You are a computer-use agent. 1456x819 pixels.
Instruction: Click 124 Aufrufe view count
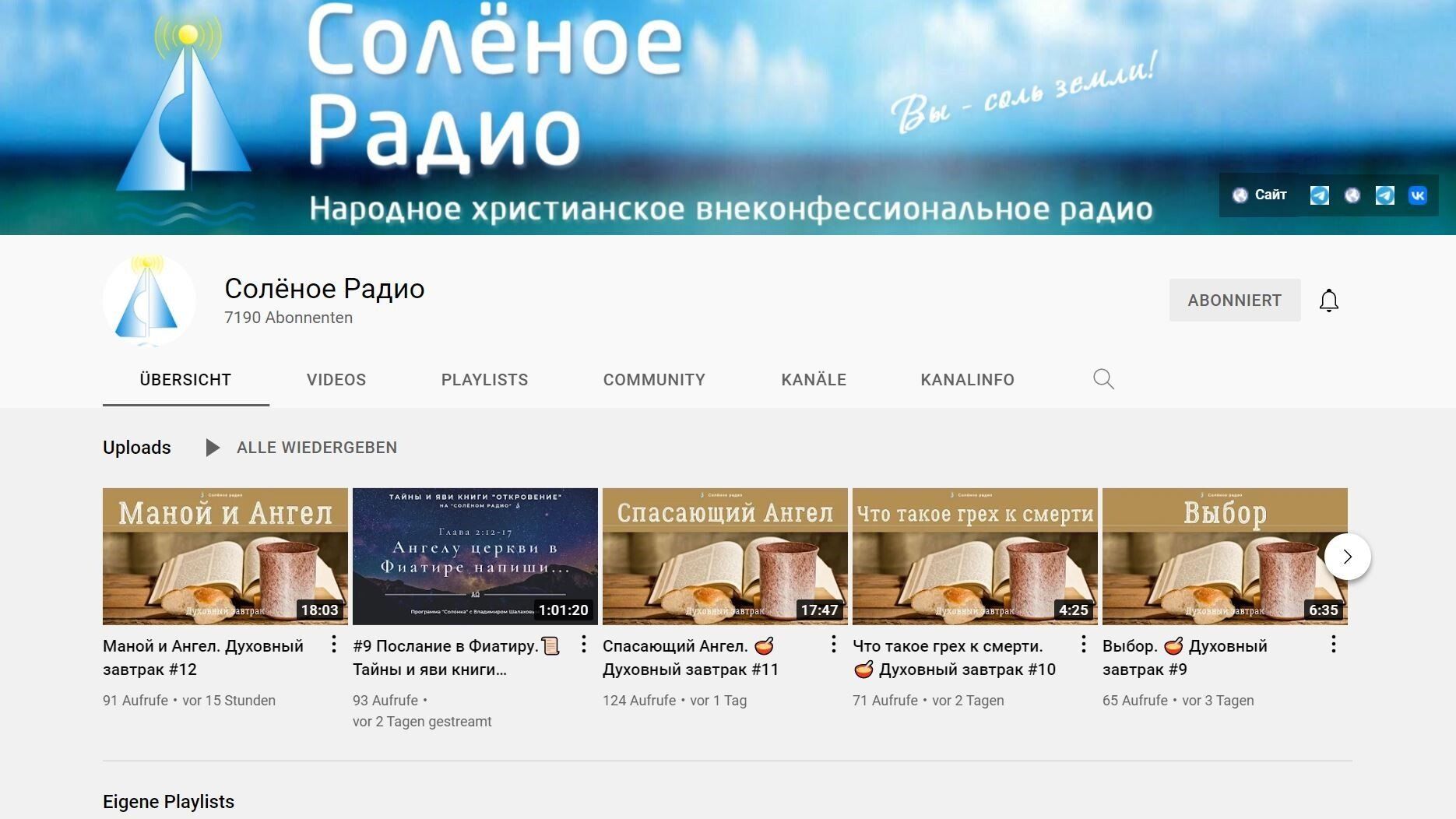coord(639,701)
